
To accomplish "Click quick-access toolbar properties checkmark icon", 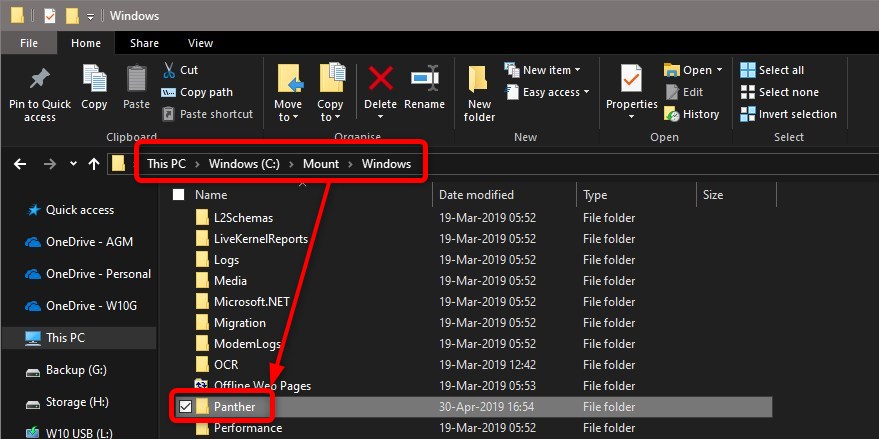I will 50,16.
